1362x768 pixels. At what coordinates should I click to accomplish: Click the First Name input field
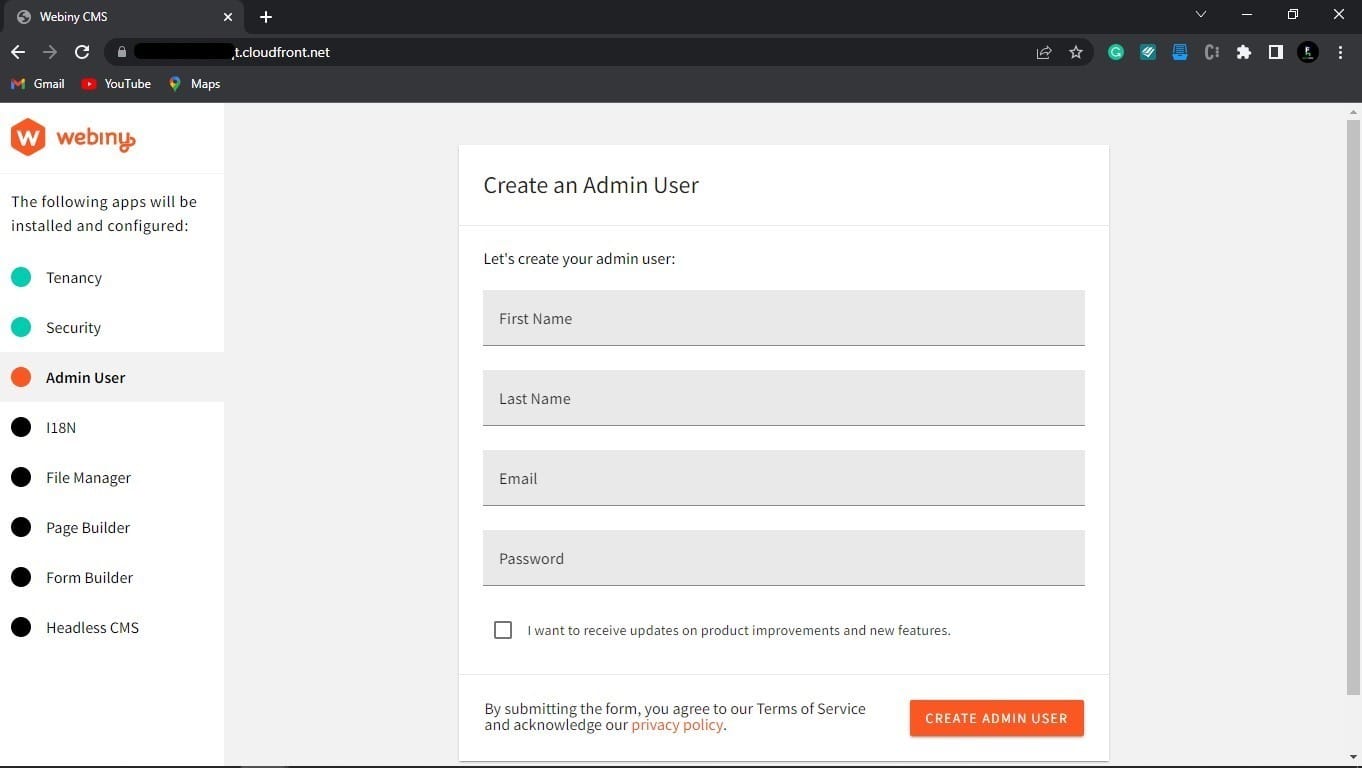coord(783,318)
